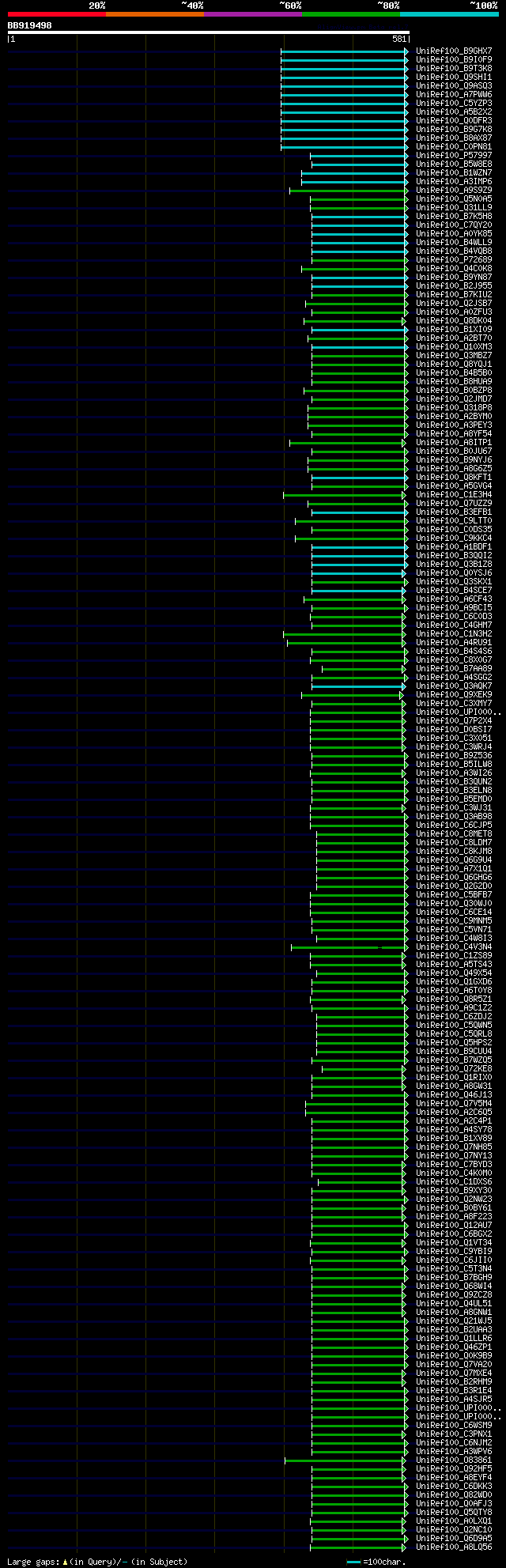Viewport: 506px width, 1568px height.
Task: Open hit UniRef100_B9I0F9
Action: [x=454, y=59]
